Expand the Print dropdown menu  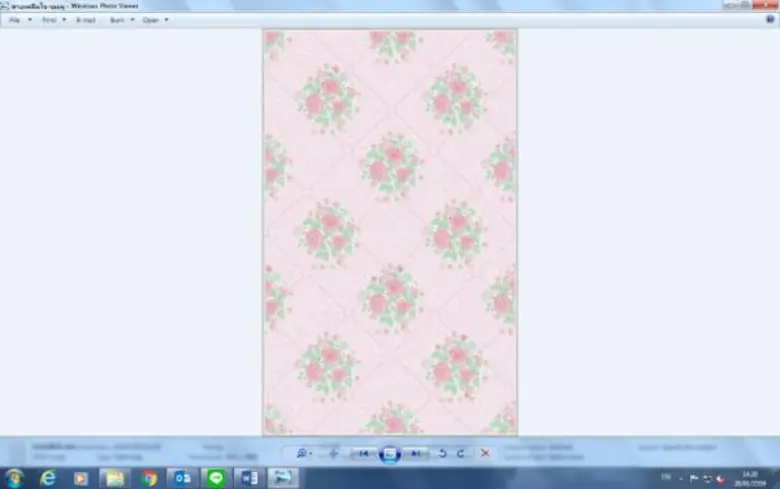tap(53, 20)
